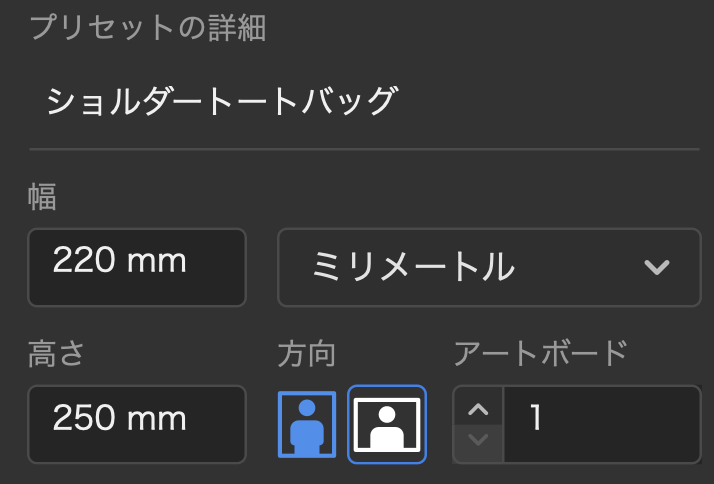Screen dimensions: 714x484
Task: Place cursor in the 250 height value
Action: [x=83, y=418]
